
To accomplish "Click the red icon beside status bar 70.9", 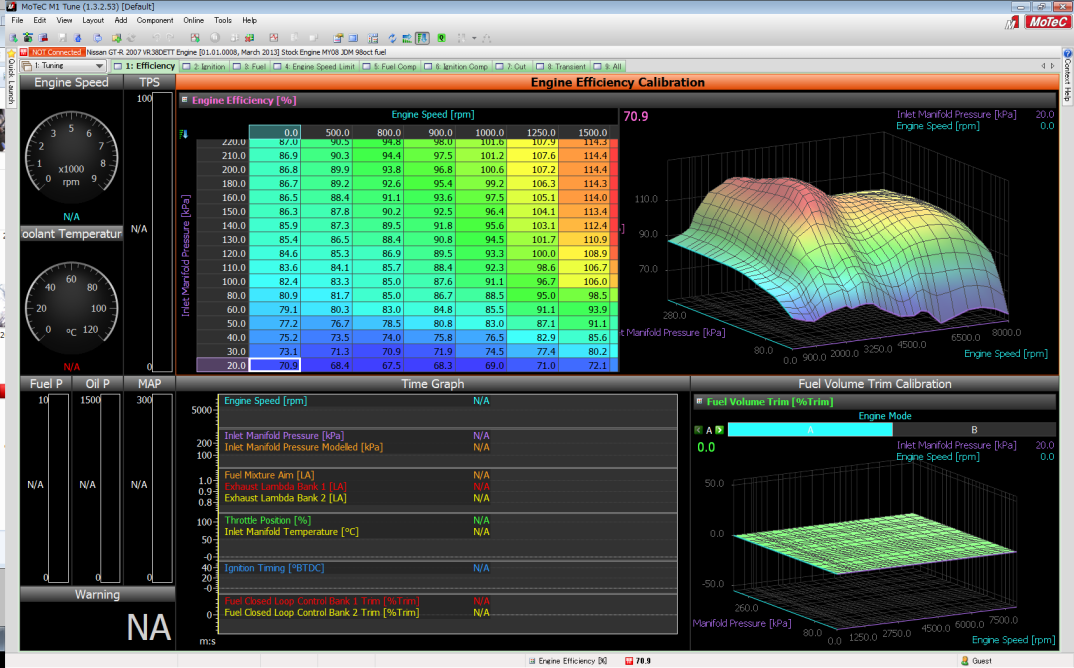I will [629, 661].
